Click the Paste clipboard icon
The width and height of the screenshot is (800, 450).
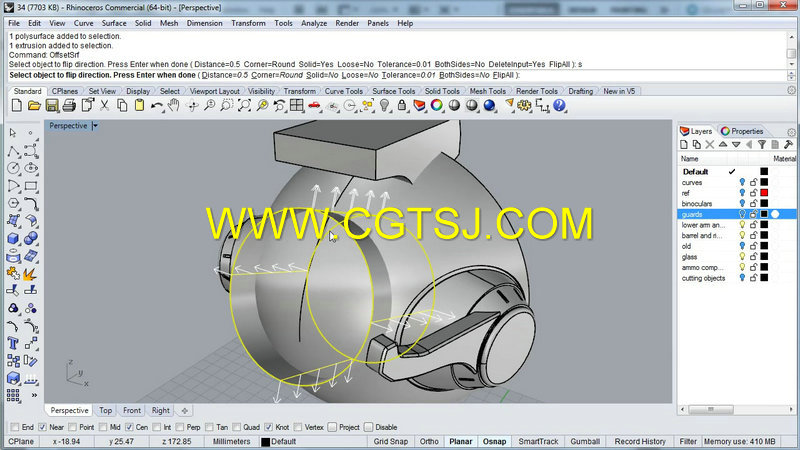[x=139, y=106]
